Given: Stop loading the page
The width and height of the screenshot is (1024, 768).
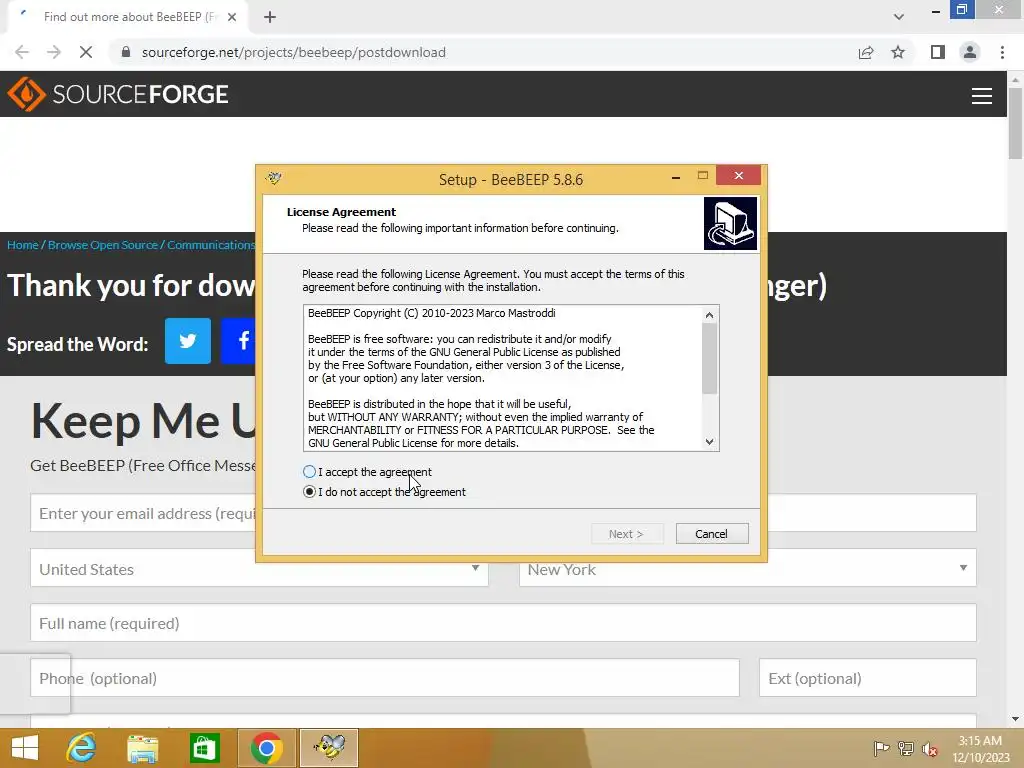Looking at the screenshot, I should [86, 52].
